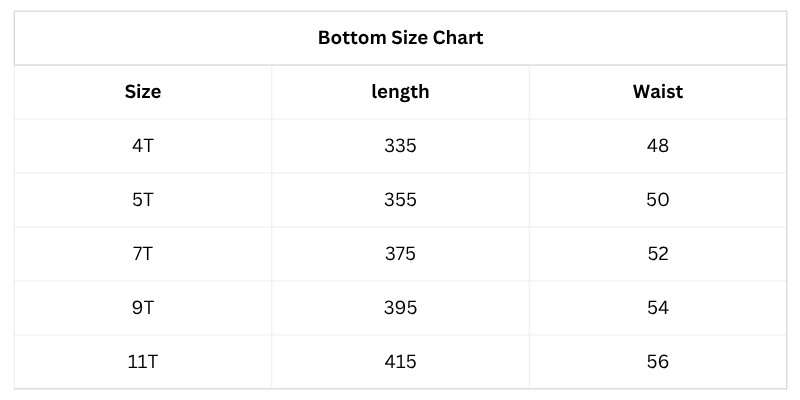Click the Bottom Size Chart title

click(400, 38)
